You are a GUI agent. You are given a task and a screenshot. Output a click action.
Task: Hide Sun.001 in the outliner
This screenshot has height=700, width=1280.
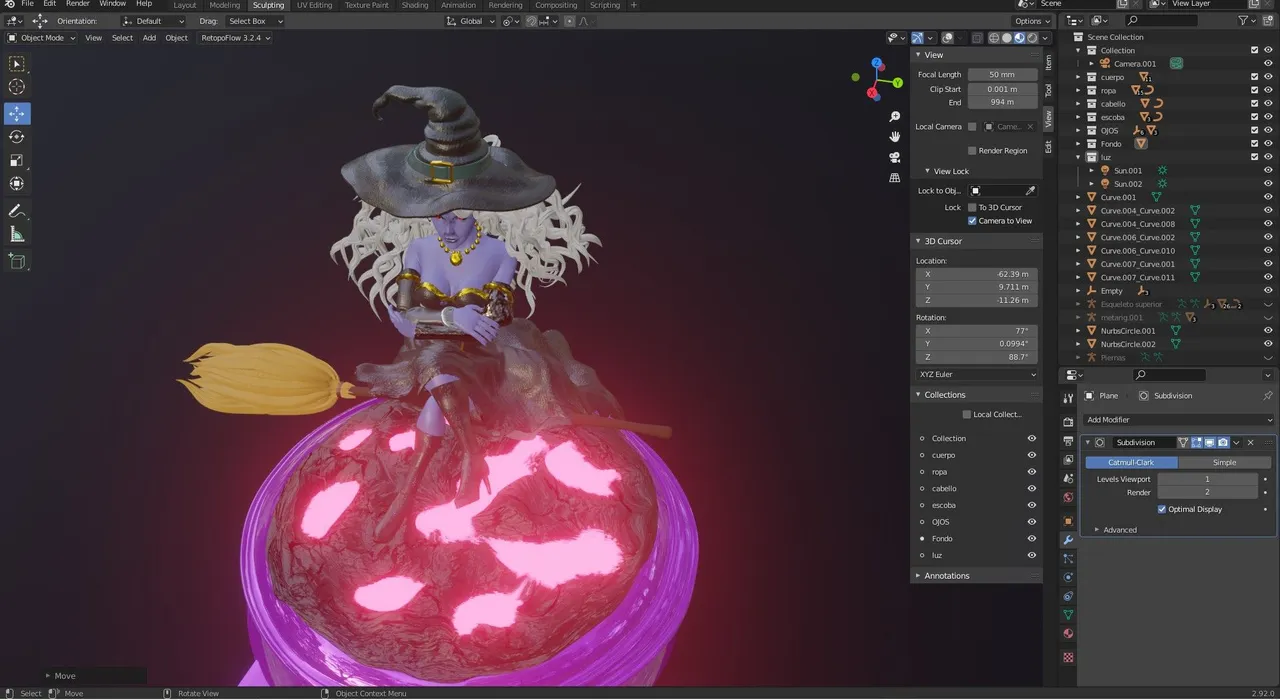[x=1268, y=171]
